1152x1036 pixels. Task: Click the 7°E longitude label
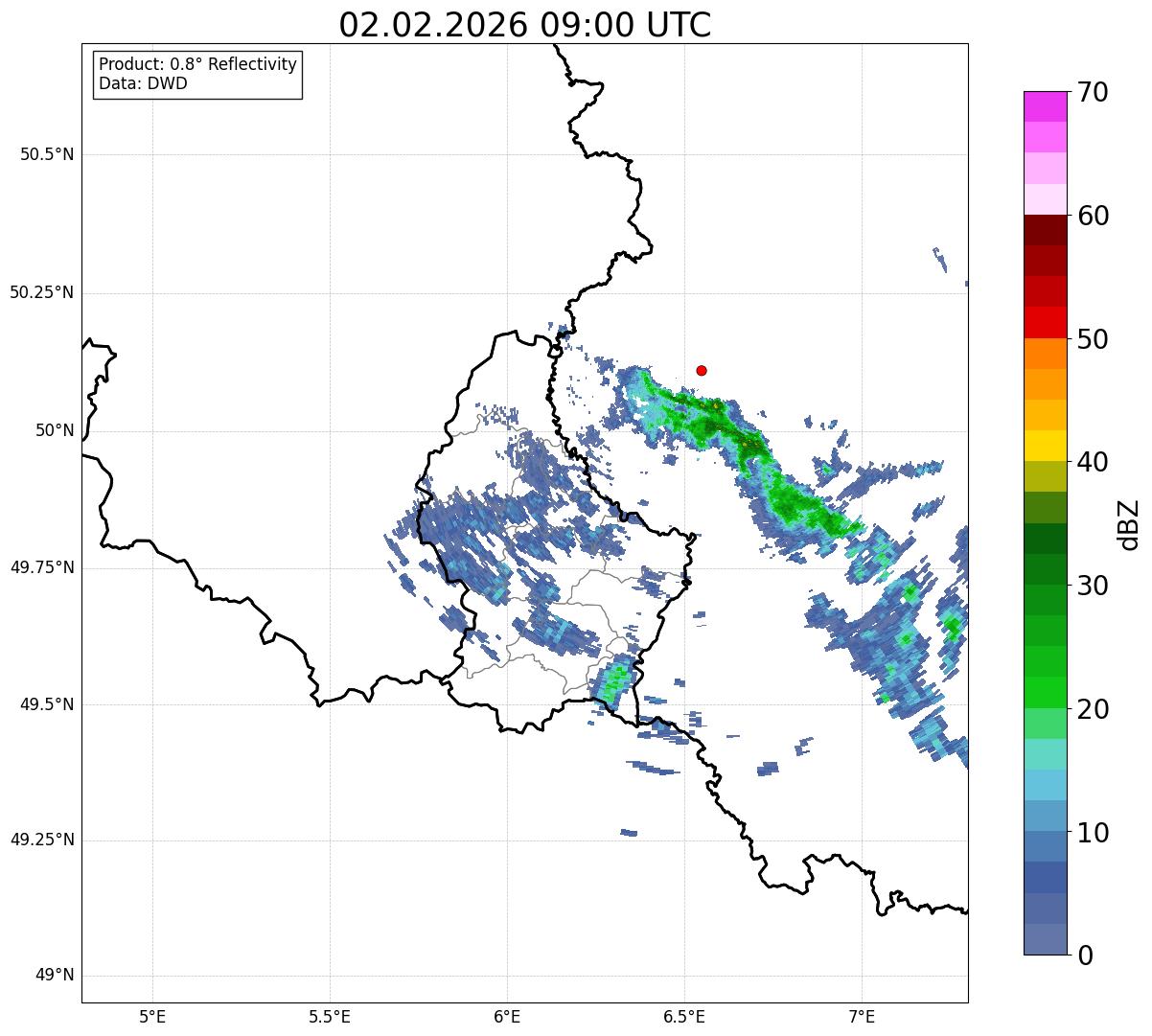click(863, 1016)
